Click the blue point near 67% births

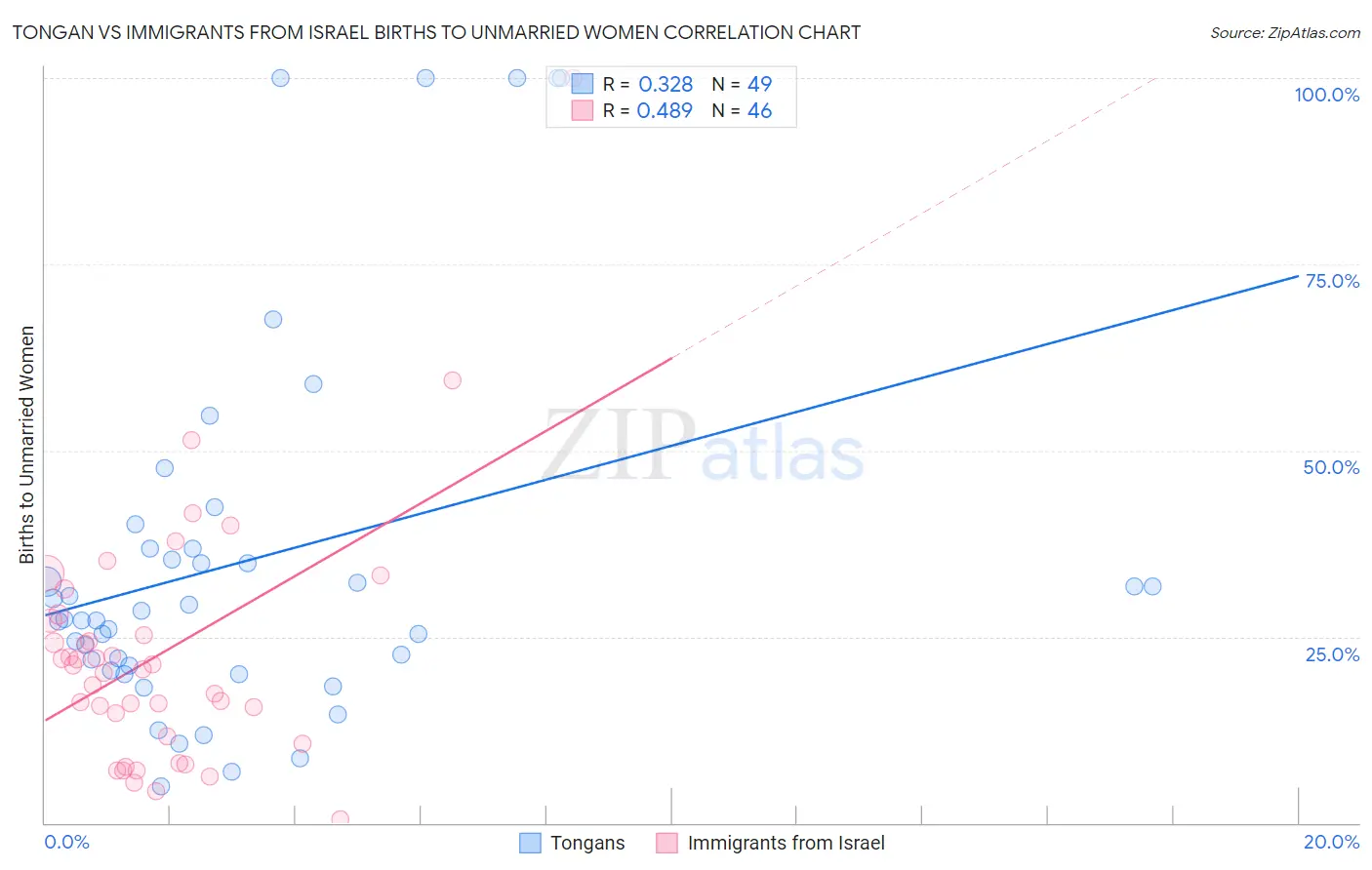(273, 320)
